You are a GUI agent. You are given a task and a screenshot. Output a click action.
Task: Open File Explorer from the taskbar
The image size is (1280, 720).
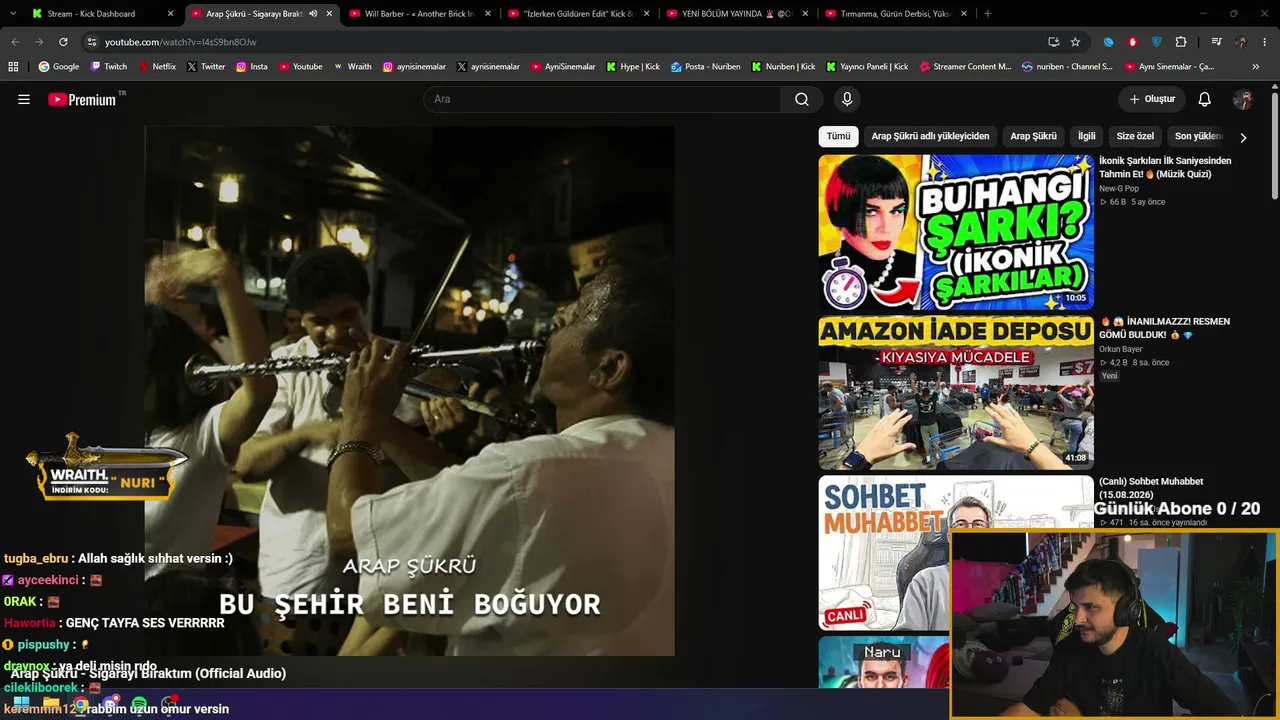pos(51,704)
